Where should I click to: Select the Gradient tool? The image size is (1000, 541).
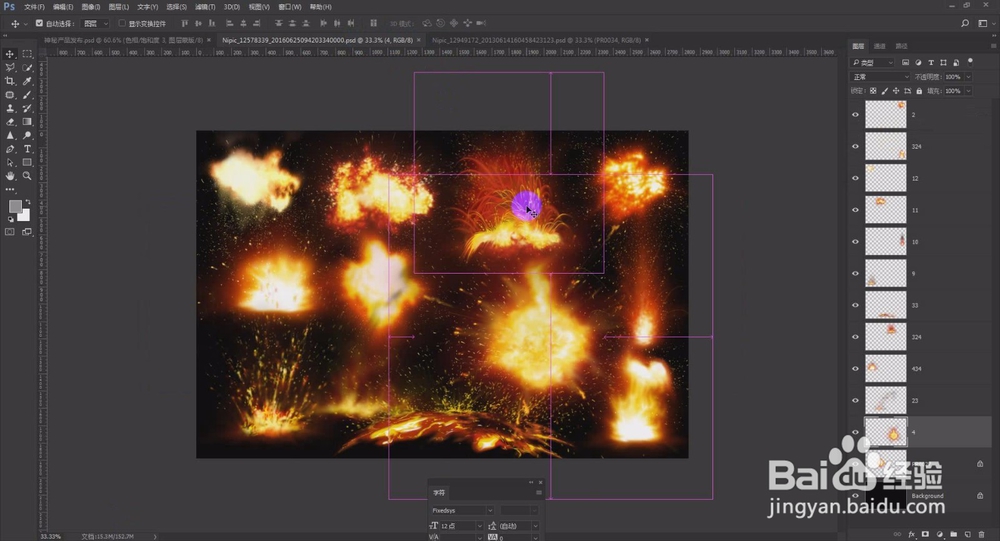click(x=27, y=122)
